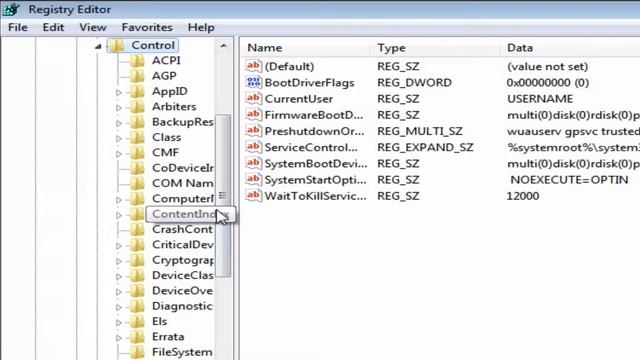This screenshot has height=360, width=640.
Task: Select the AGP registry key
Action: tap(164, 76)
